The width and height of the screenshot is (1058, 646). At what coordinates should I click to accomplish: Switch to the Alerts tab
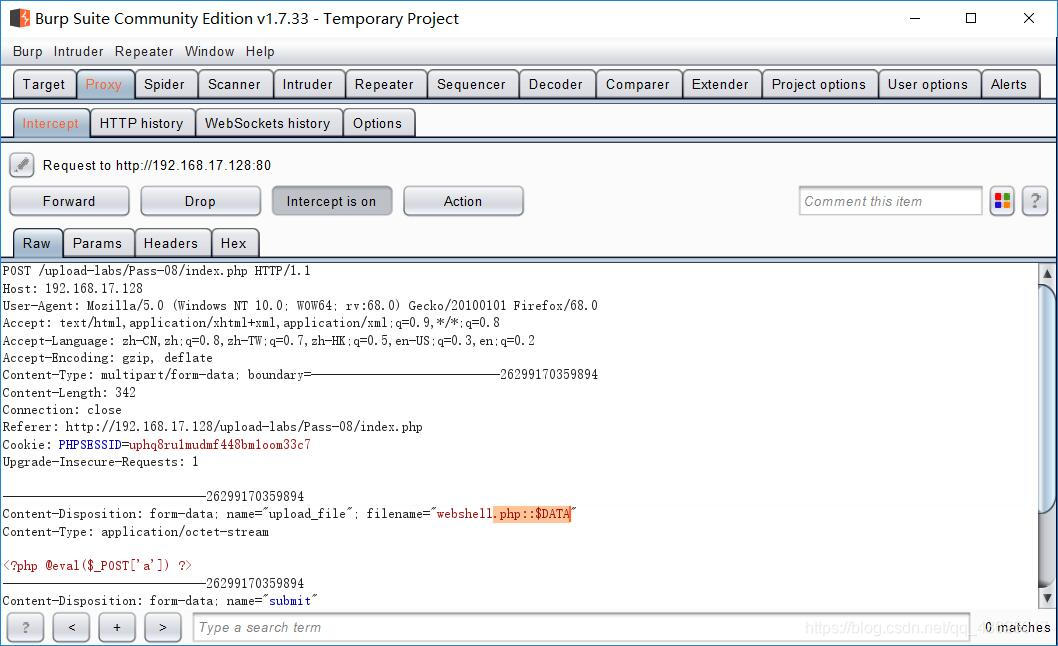tap(1009, 84)
